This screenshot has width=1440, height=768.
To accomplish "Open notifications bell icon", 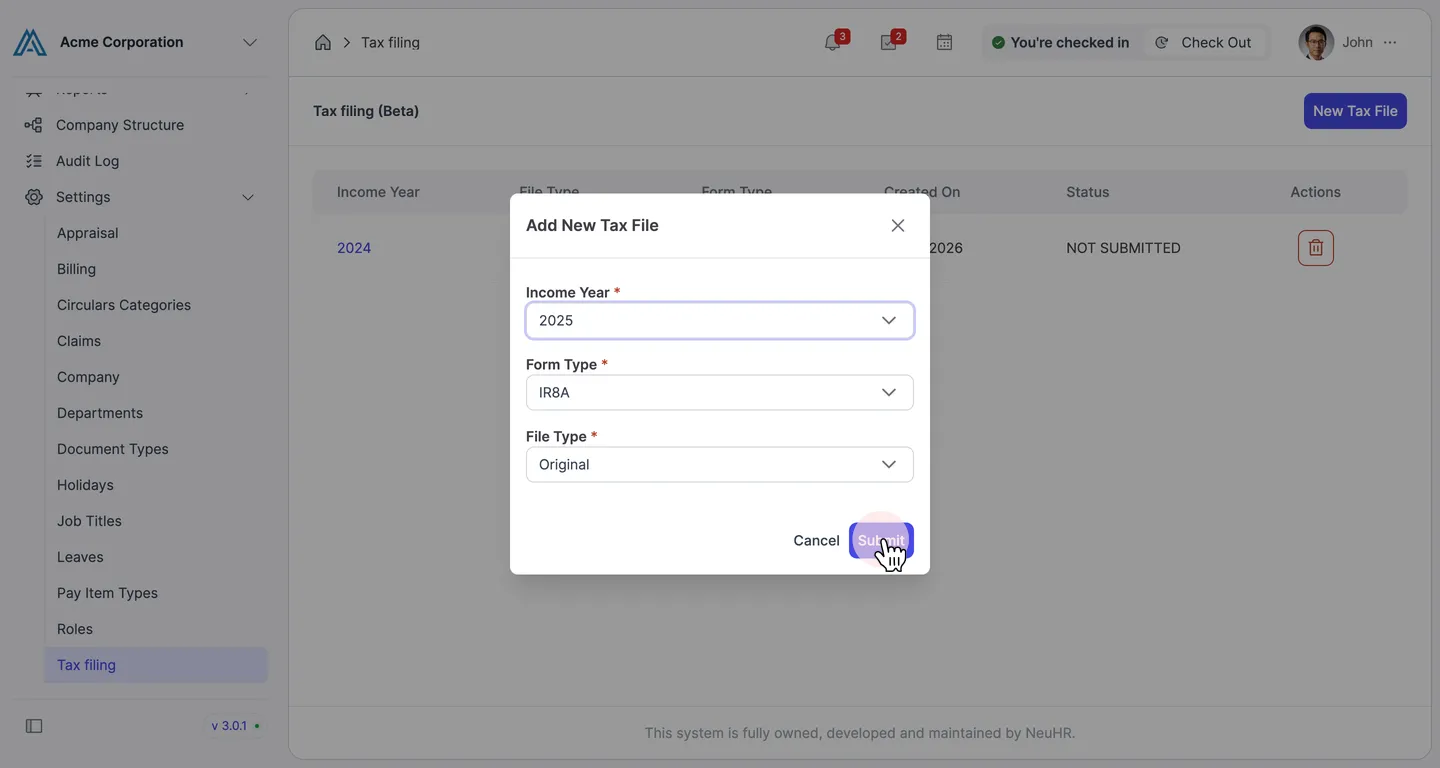I will coord(833,42).
